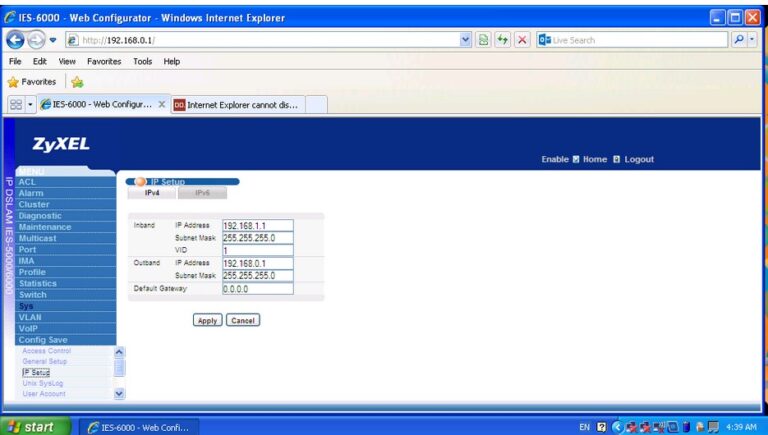
Task: Open the Help menu
Action: pyautogui.click(x=171, y=61)
